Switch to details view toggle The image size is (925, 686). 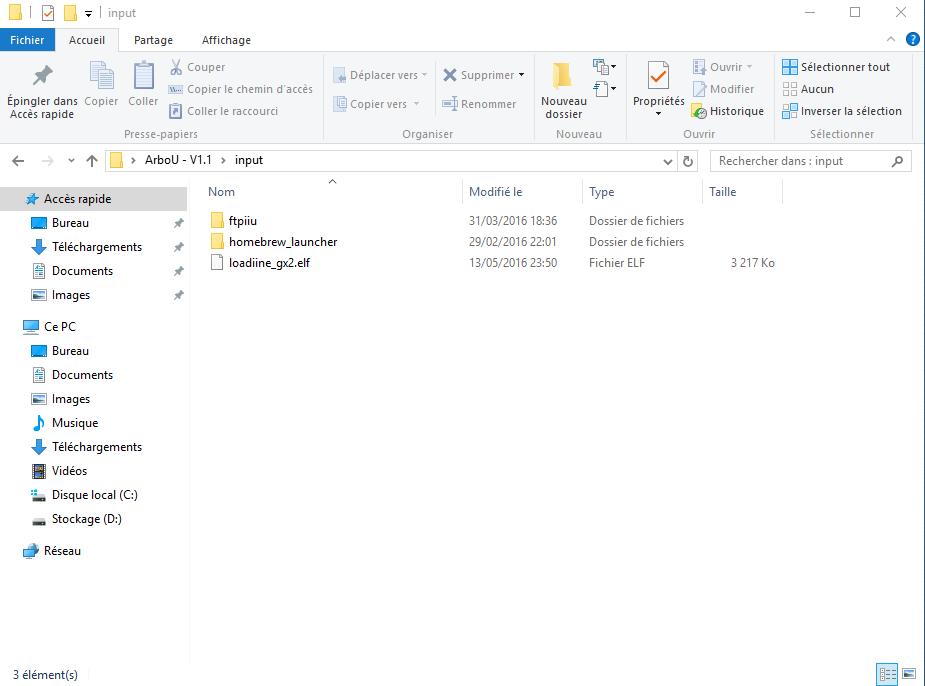[887, 674]
